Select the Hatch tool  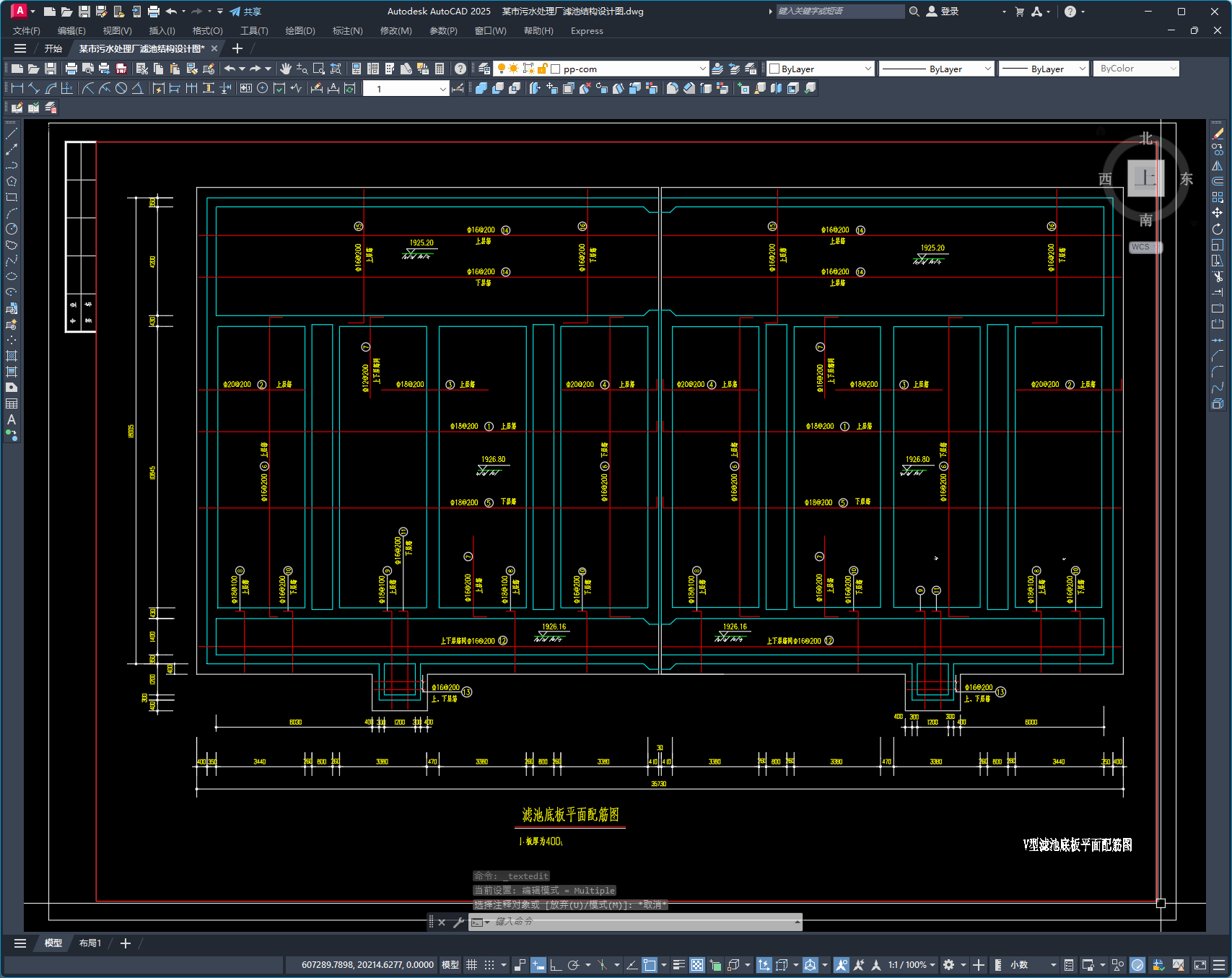(12, 356)
